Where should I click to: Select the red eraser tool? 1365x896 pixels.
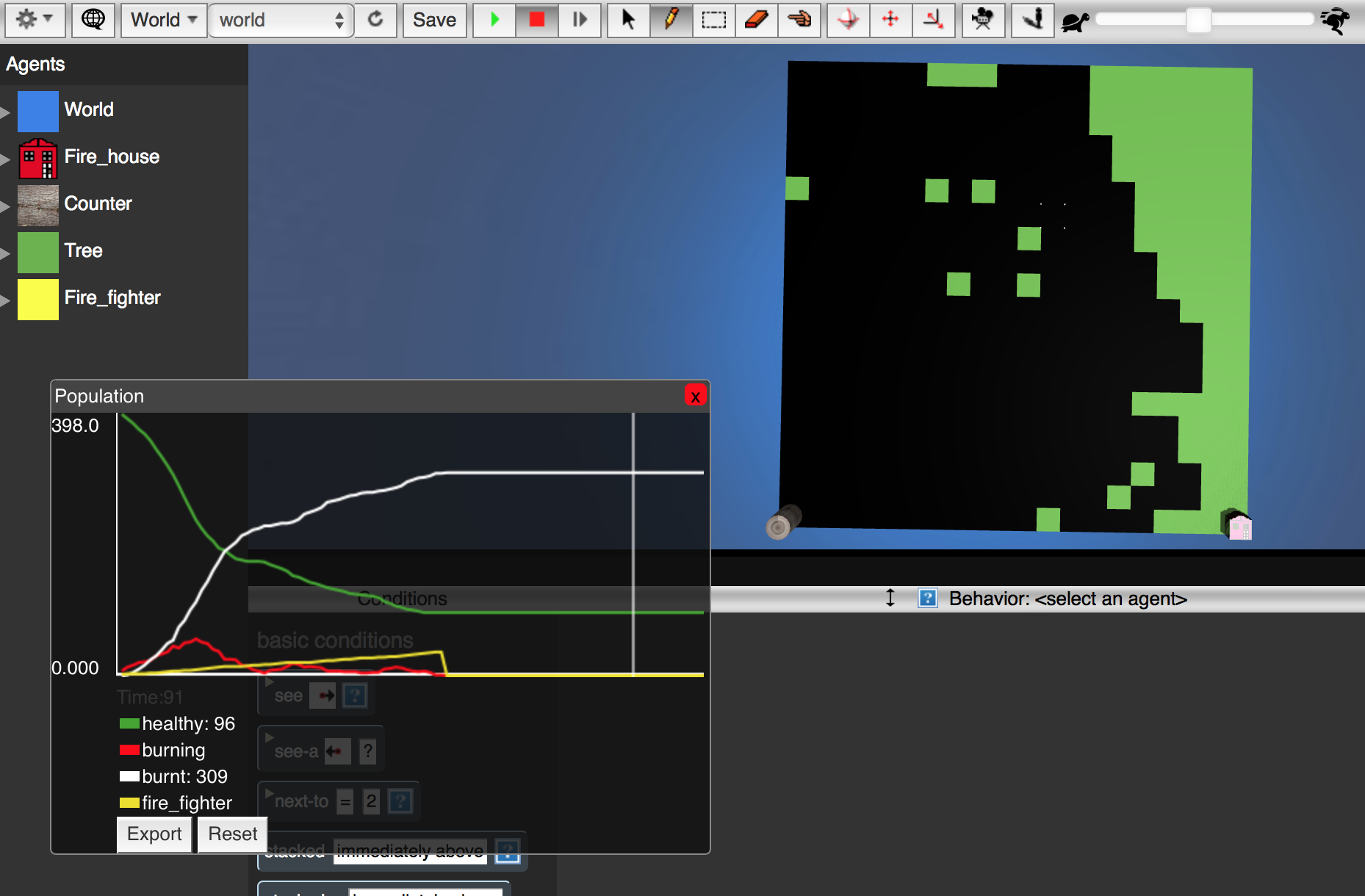(x=756, y=20)
